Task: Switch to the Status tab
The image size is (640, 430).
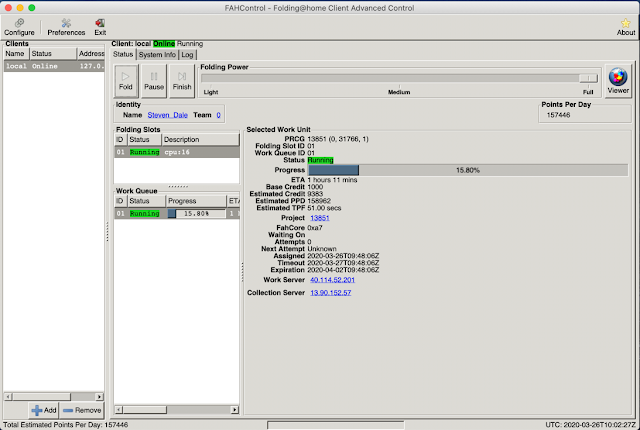Action: [x=123, y=54]
